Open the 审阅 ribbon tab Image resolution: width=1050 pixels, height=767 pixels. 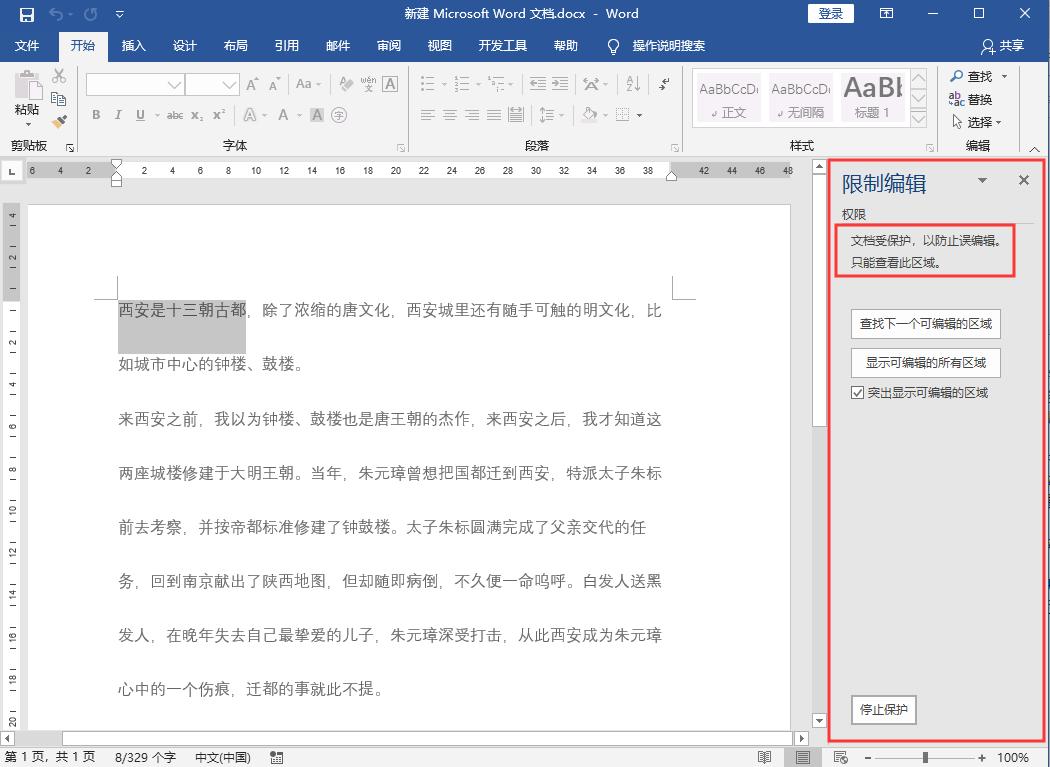pos(389,46)
